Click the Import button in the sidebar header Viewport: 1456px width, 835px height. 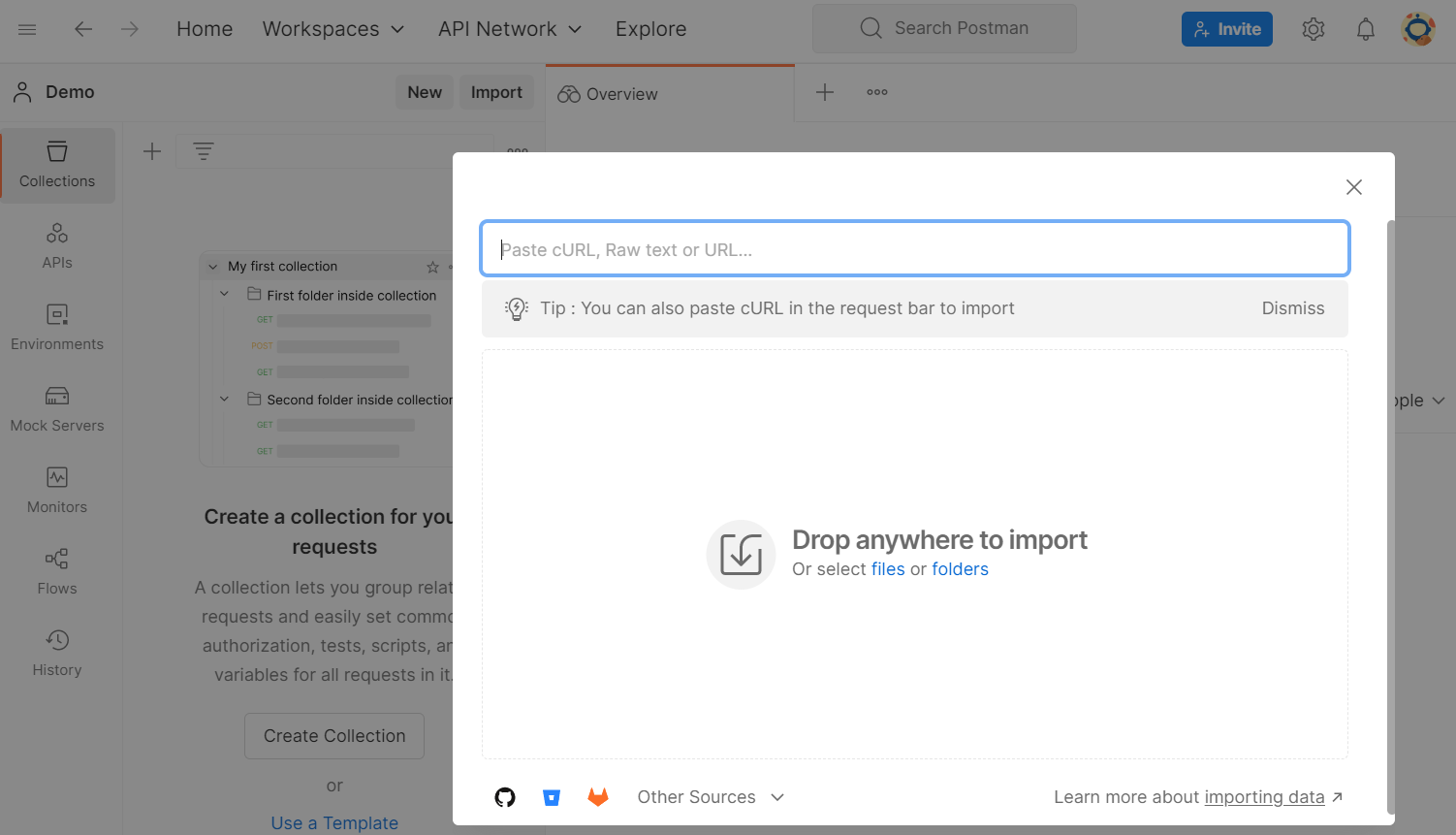496,92
